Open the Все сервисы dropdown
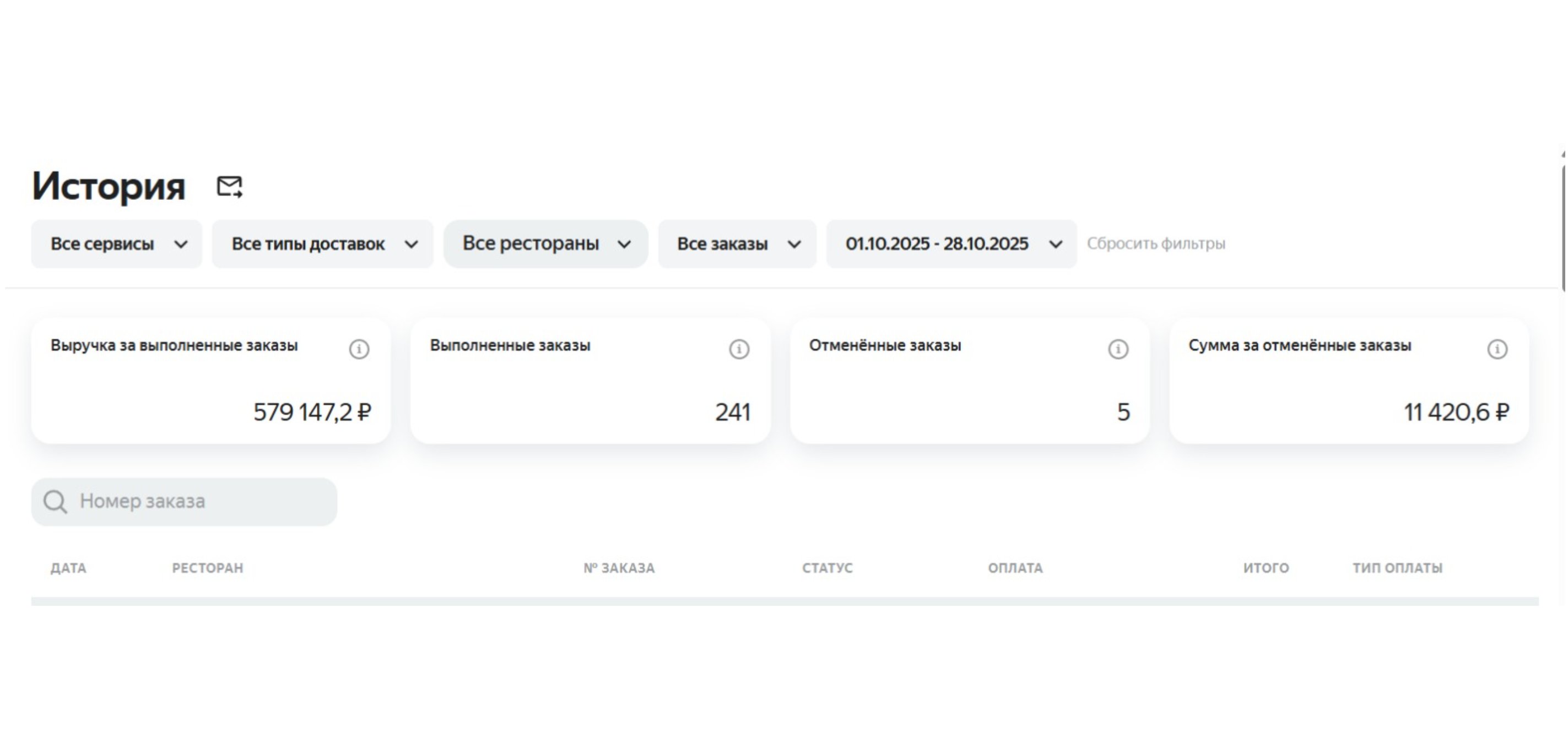1568x744 pixels. pos(117,244)
